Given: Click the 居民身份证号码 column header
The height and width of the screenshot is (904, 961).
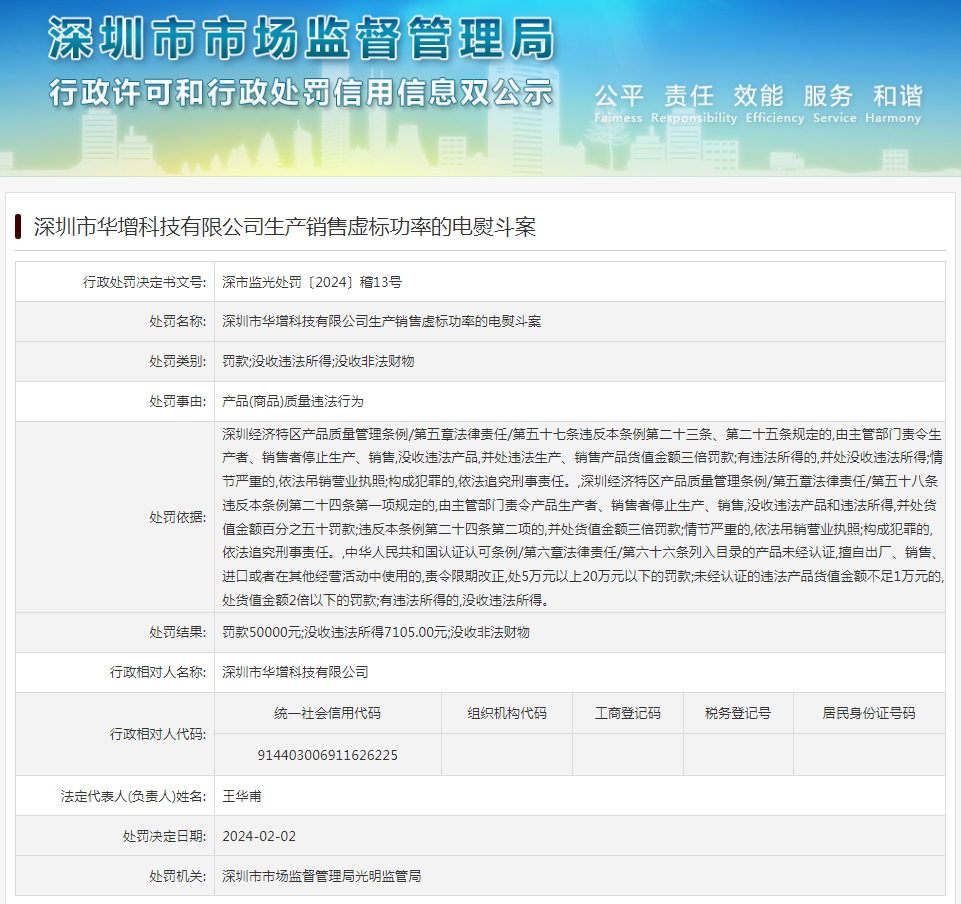Looking at the screenshot, I should (869, 713).
